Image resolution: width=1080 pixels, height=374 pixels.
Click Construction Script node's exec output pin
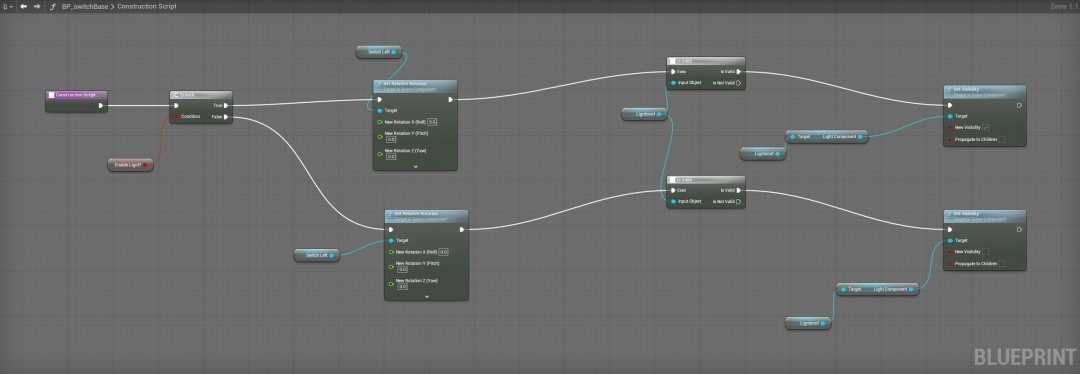pos(101,105)
